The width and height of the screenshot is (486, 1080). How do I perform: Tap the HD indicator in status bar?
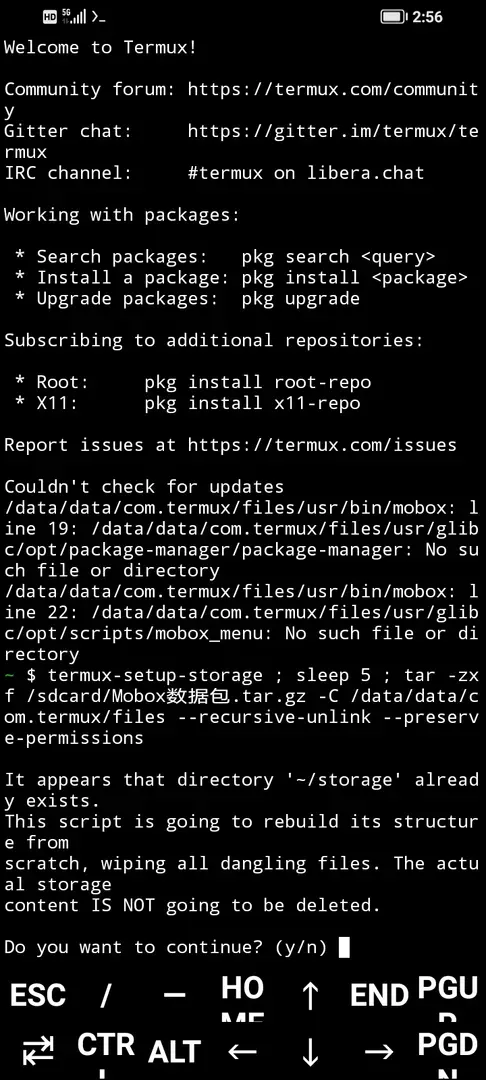tap(50, 17)
